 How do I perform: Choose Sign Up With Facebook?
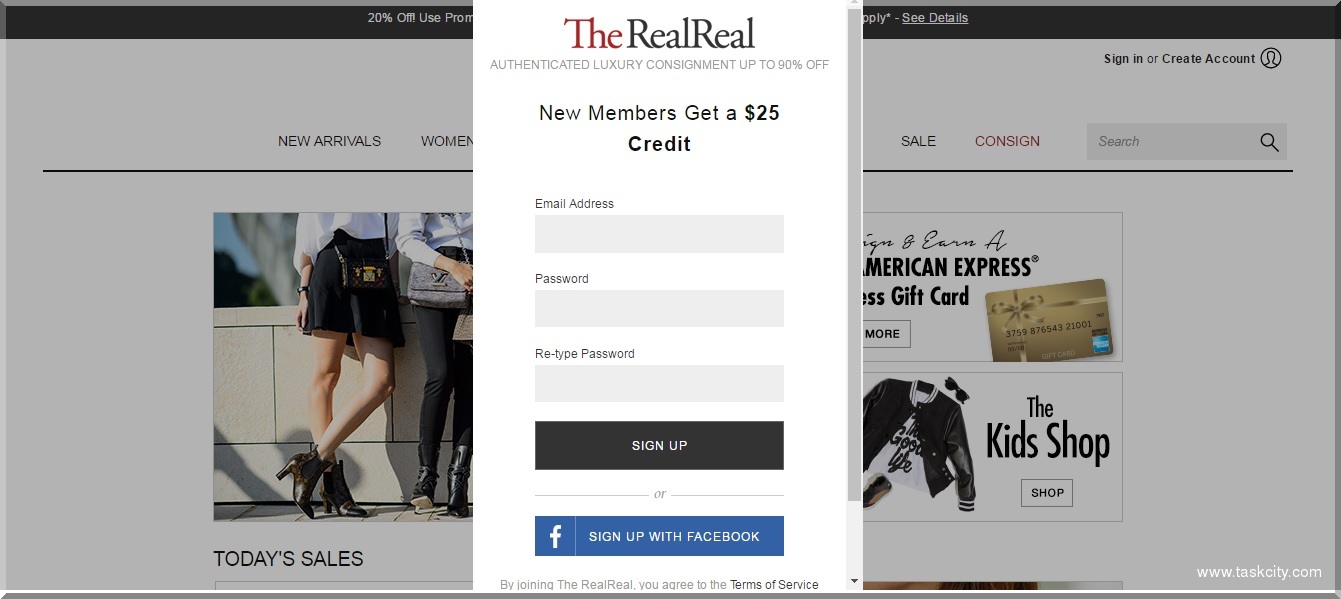coord(659,536)
